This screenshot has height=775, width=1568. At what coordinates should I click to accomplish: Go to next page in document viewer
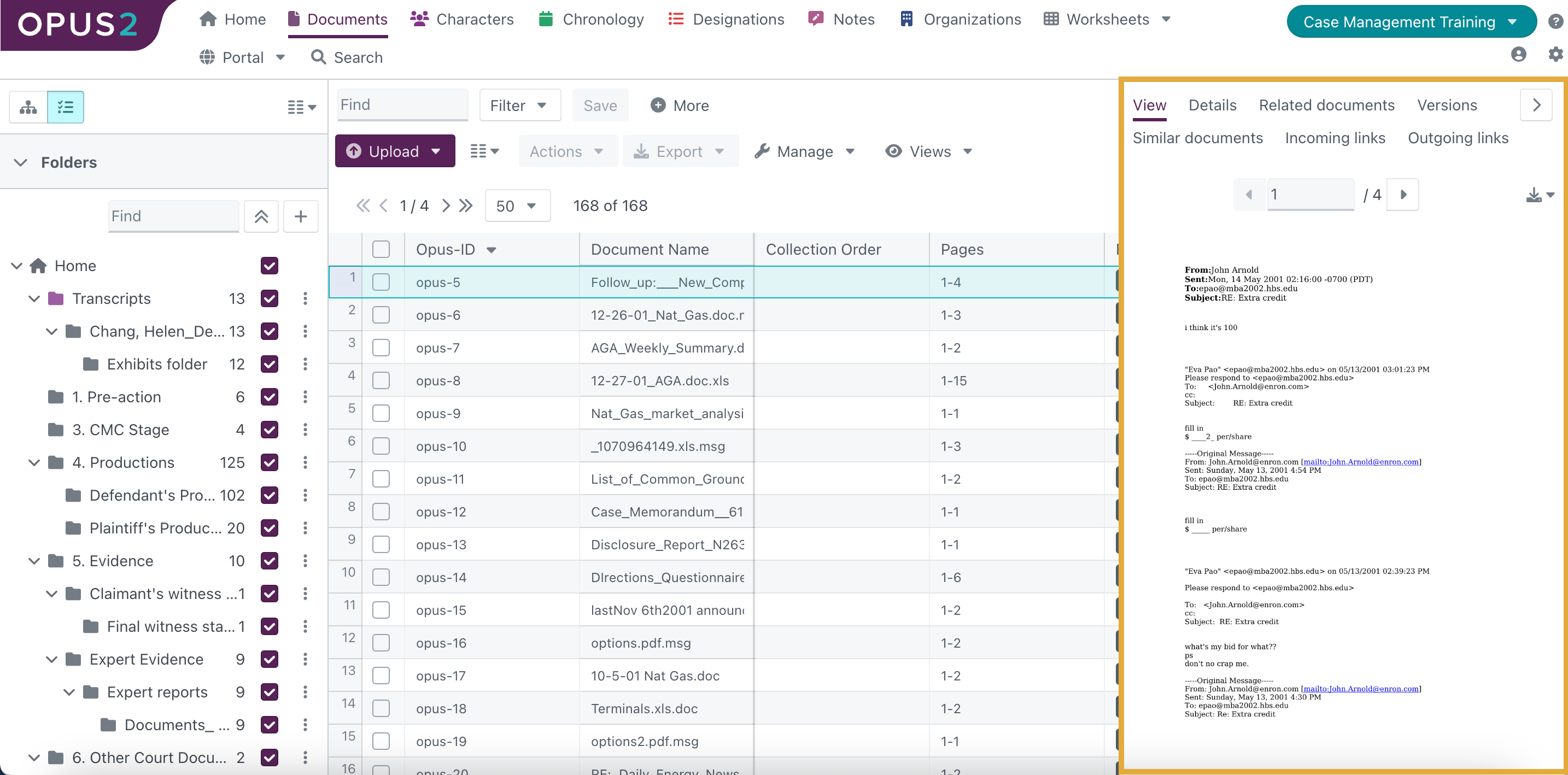[x=1403, y=195]
